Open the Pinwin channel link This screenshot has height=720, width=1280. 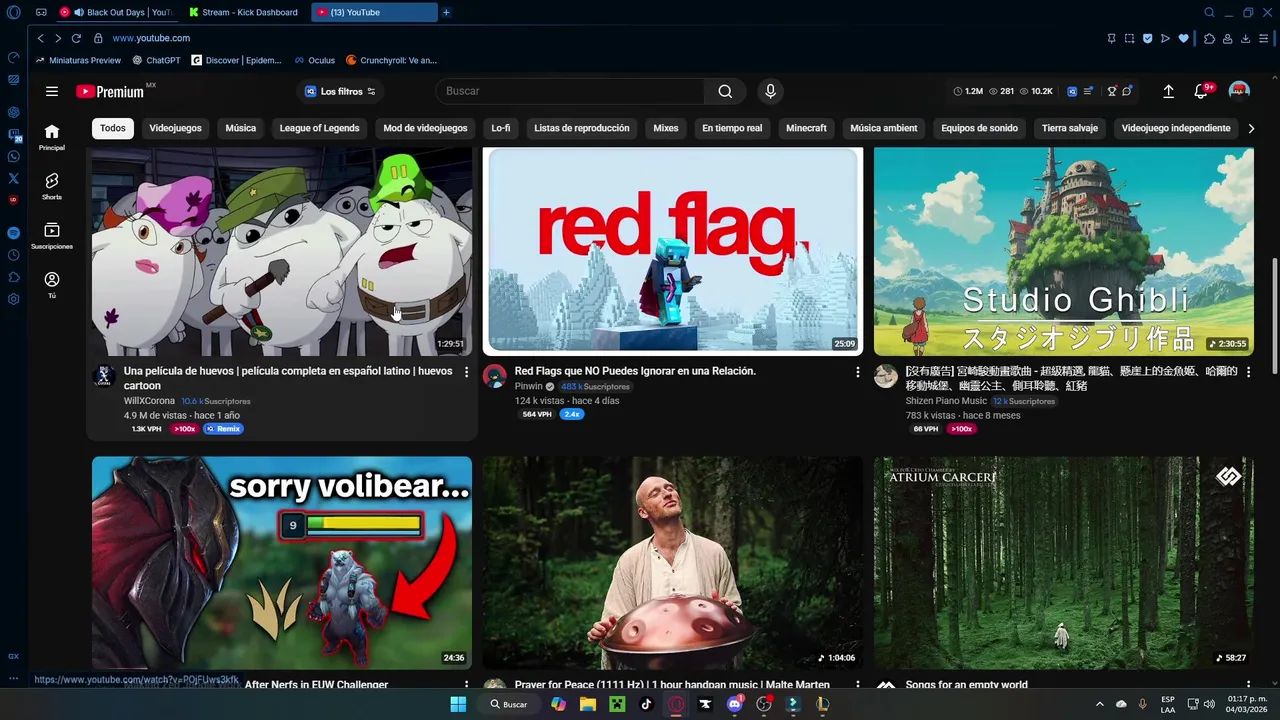tap(529, 386)
